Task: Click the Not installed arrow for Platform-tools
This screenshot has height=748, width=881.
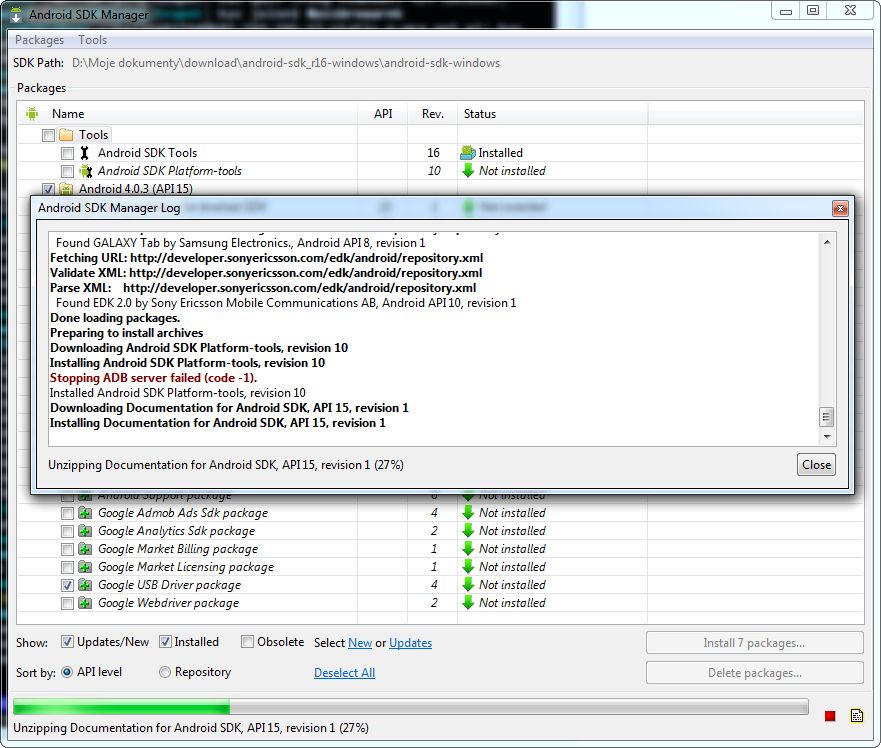Action: click(467, 171)
